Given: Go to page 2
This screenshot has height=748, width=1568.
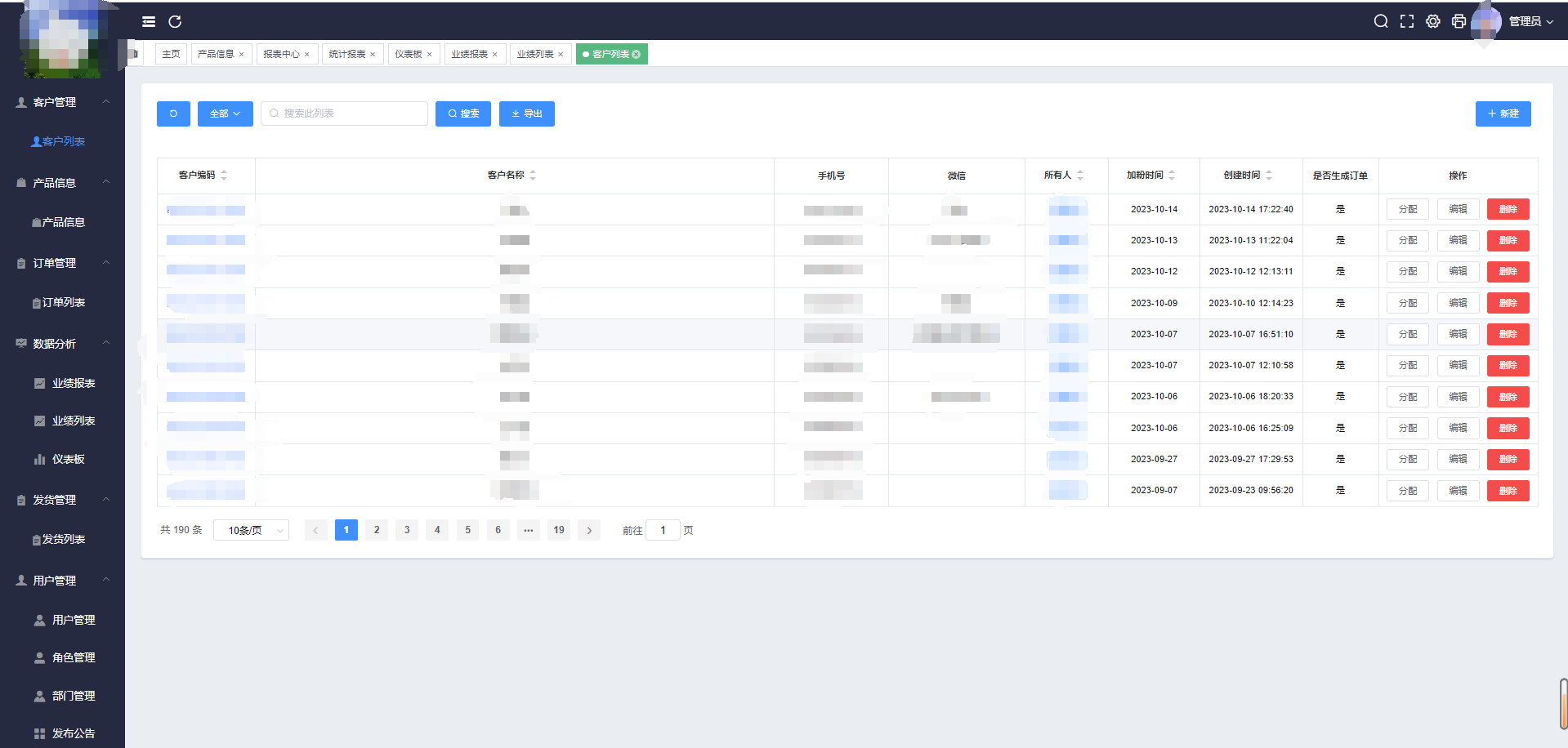Looking at the screenshot, I should 377,530.
